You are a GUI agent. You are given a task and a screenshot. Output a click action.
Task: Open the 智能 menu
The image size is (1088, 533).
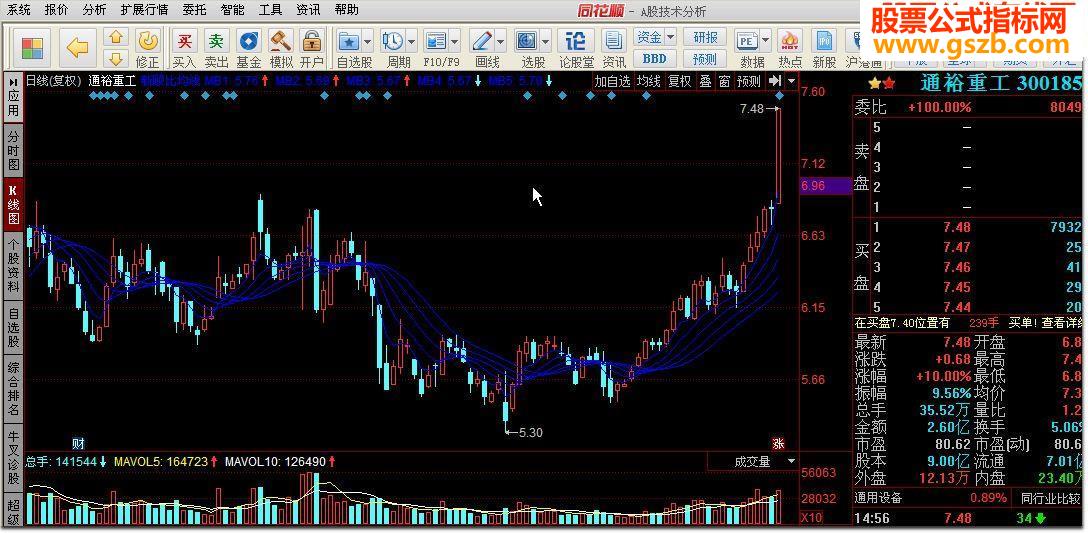(232, 10)
